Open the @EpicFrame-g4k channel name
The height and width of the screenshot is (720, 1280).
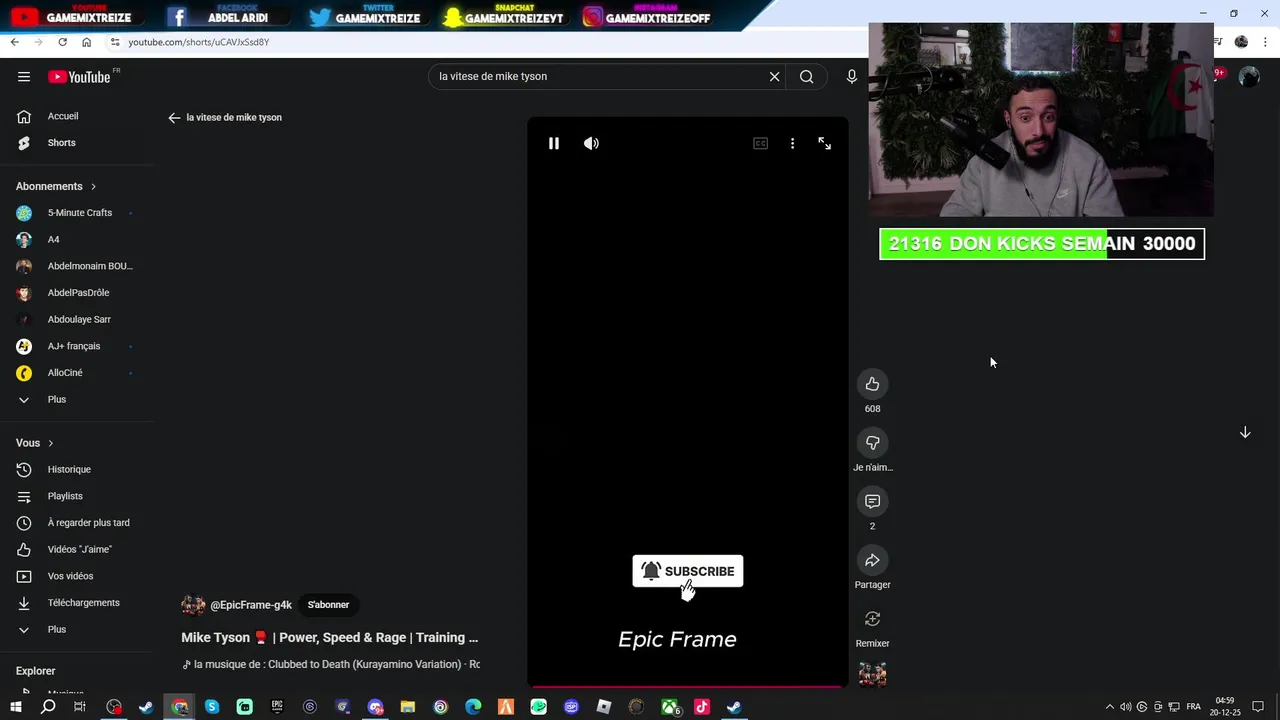pos(251,605)
